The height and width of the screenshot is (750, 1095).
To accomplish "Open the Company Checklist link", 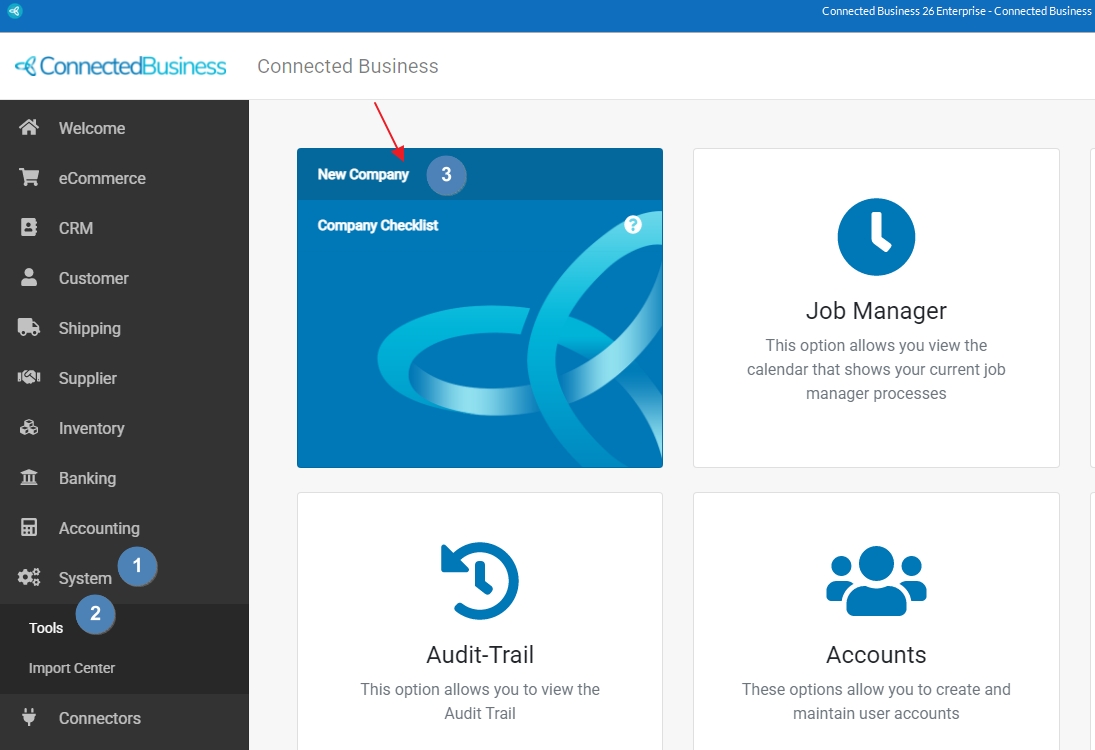I will coord(378,225).
